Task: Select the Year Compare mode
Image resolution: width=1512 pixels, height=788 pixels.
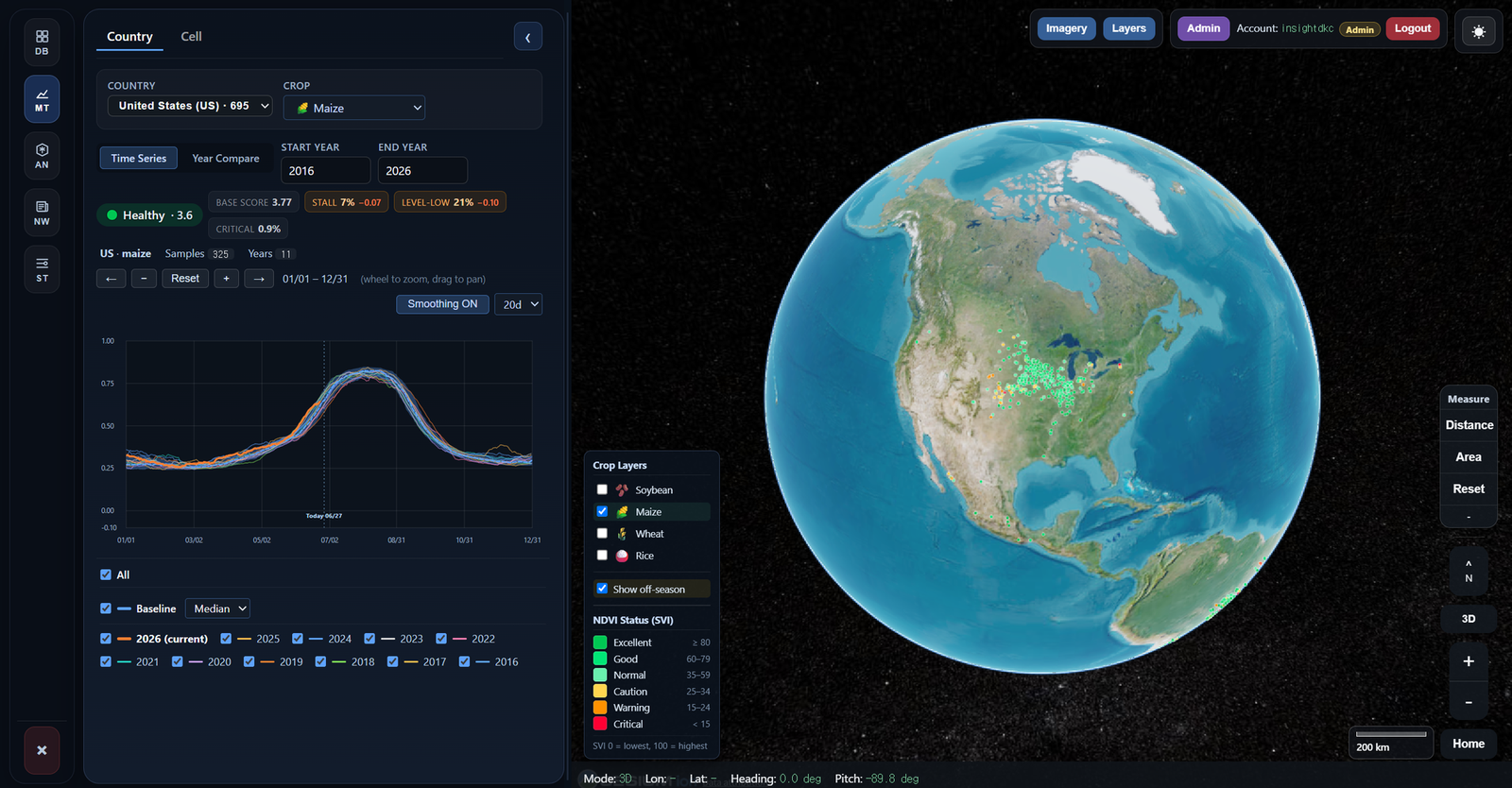Action: (226, 158)
